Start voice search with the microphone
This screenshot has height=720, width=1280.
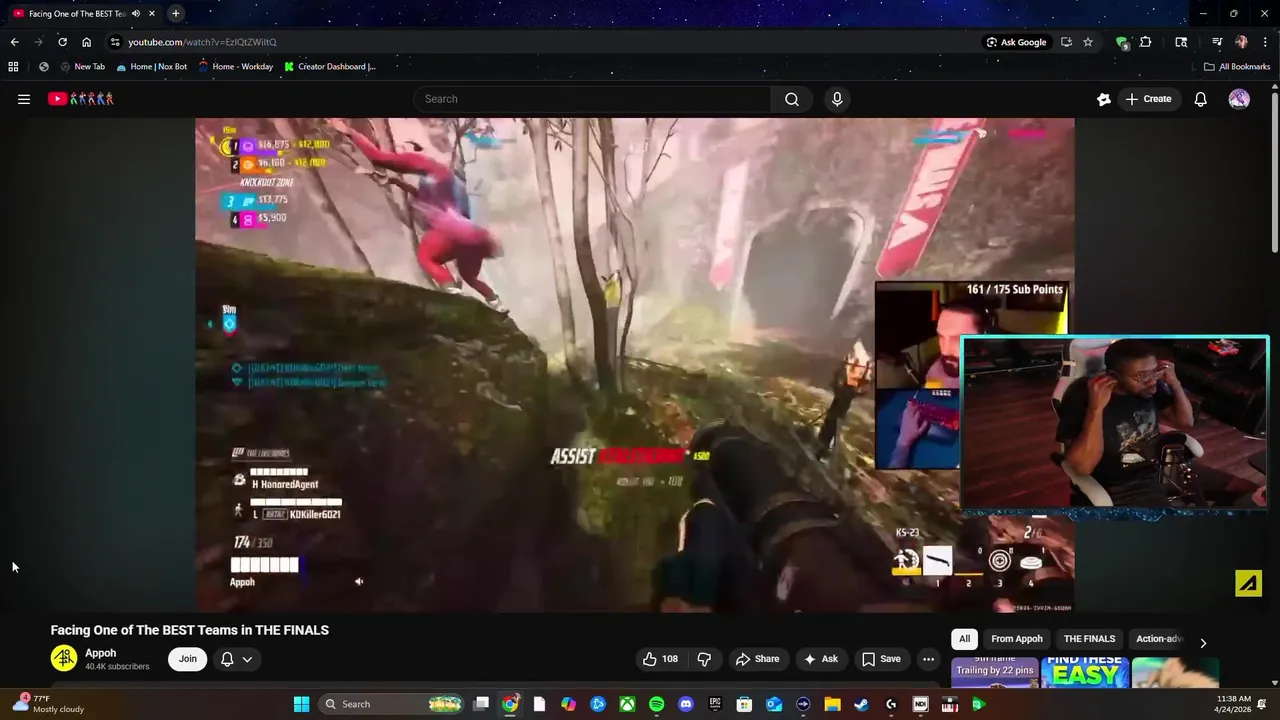[x=837, y=99]
